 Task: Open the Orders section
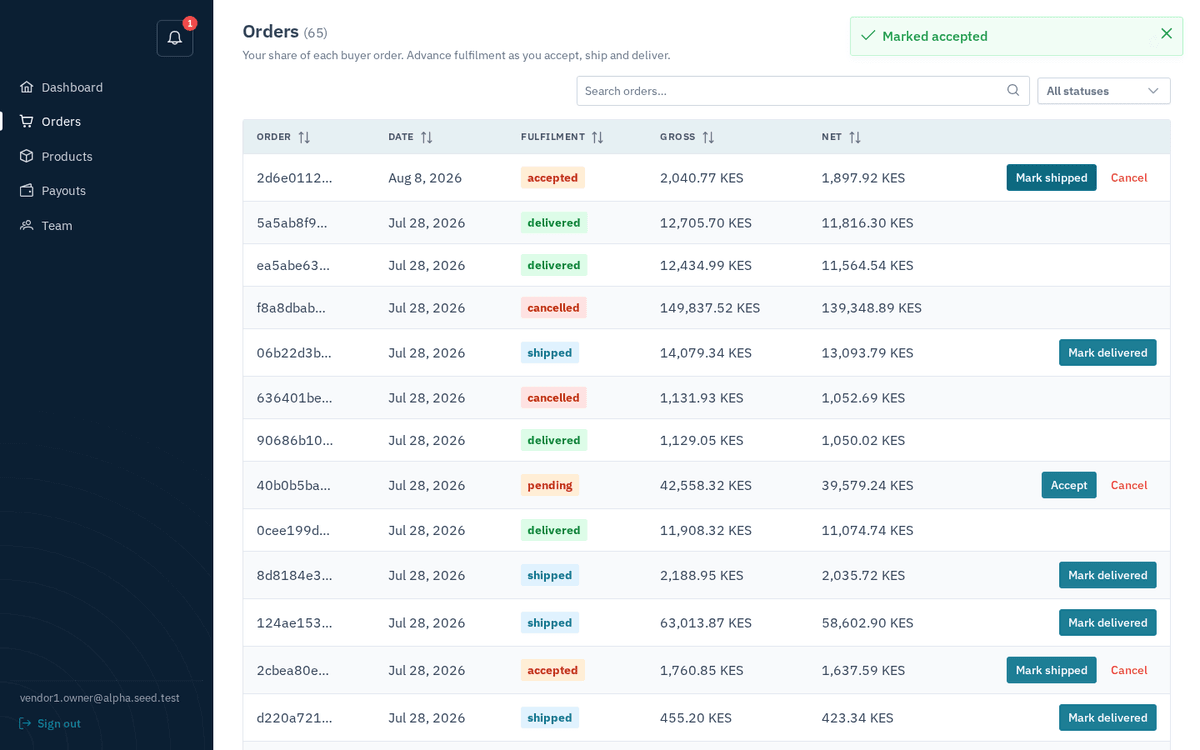click(61, 121)
